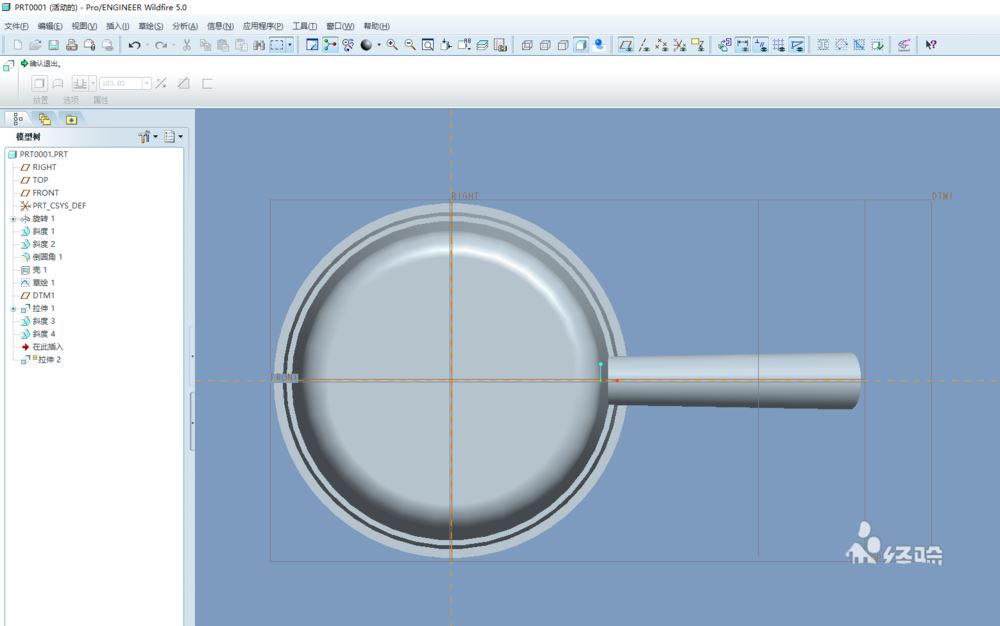Toggle sketcher constraints display

tap(761, 45)
